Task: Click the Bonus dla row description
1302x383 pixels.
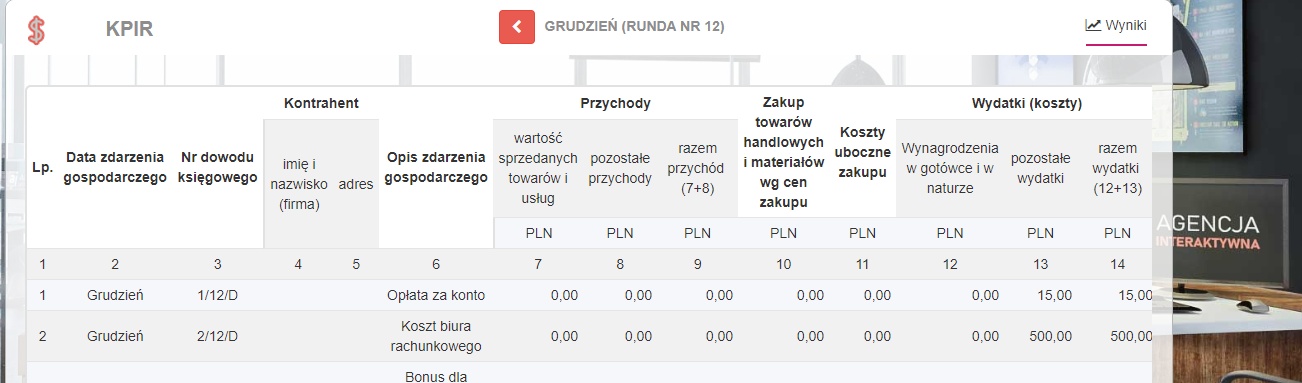Action: [436, 377]
